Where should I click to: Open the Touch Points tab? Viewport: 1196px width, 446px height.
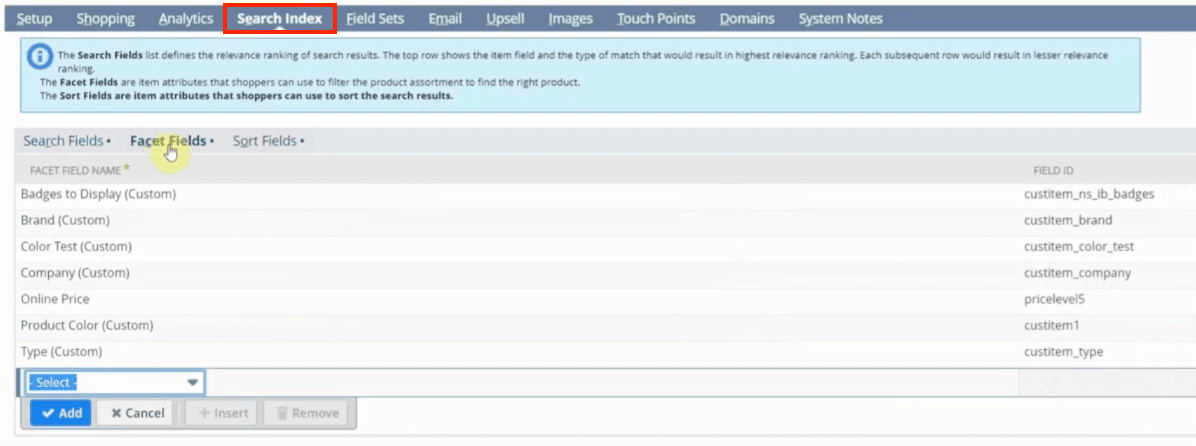(x=656, y=19)
